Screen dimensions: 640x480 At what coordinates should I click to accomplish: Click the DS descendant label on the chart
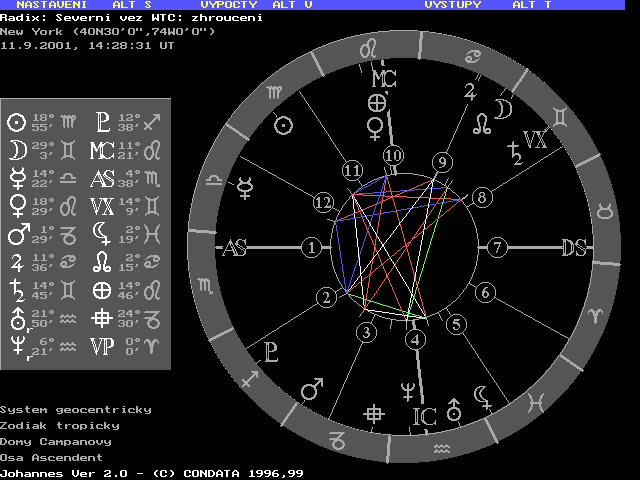573,248
